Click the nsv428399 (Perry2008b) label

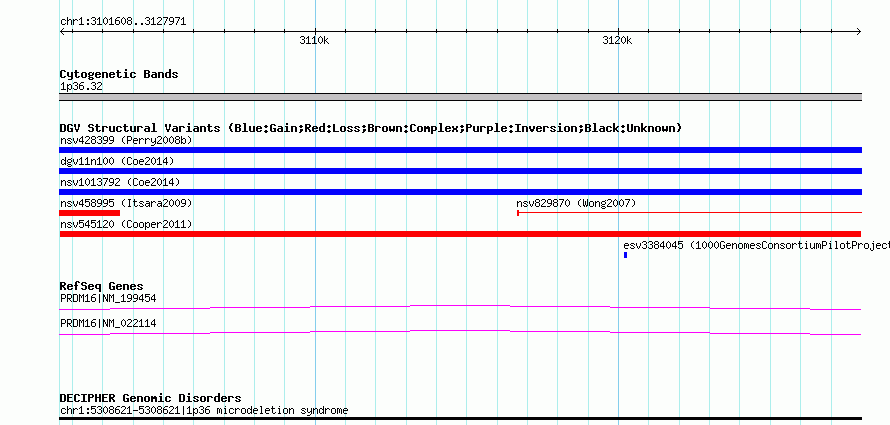[126, 140]
